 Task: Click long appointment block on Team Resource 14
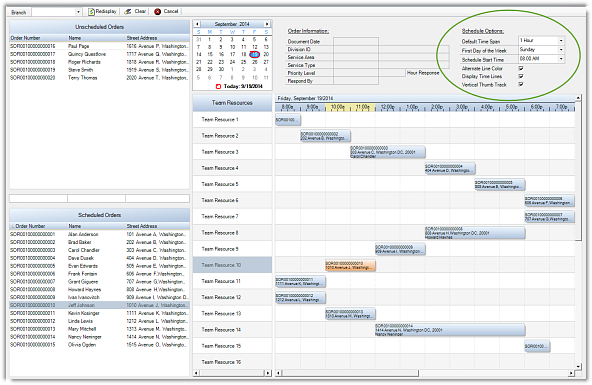450,330
